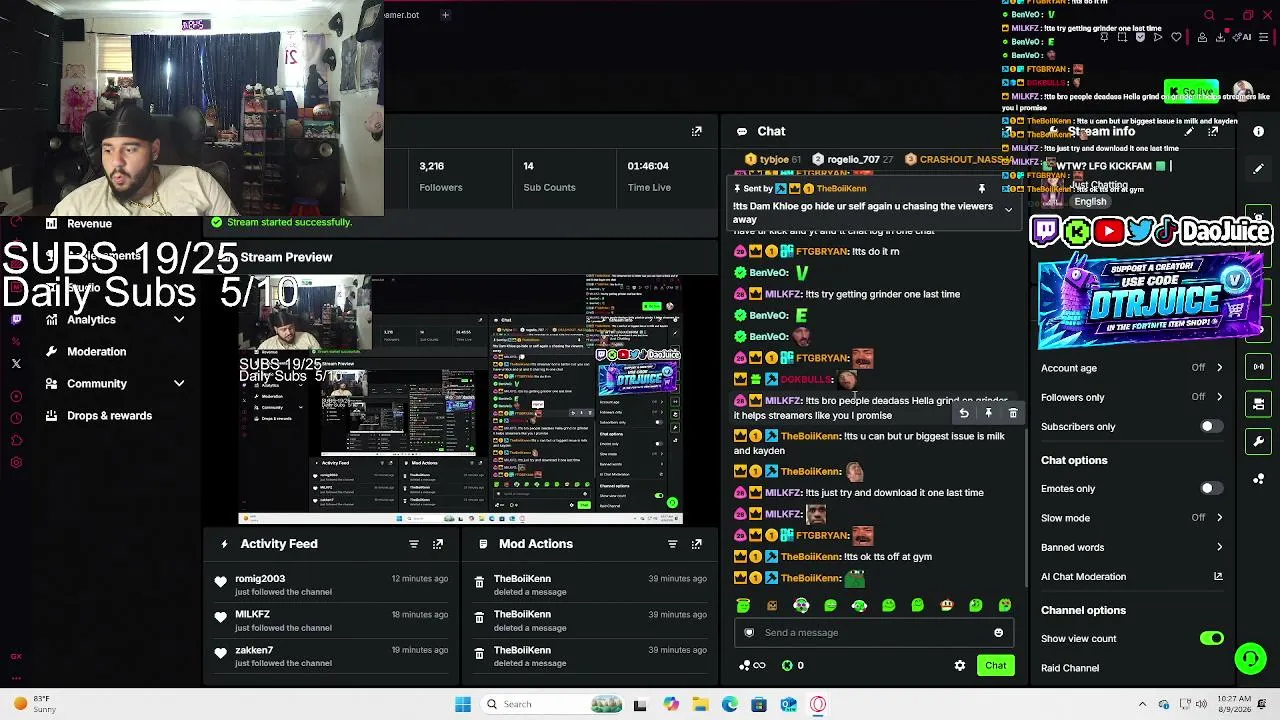1280x720 pixels.
Task: Show hidden system tray icons
Action: click(x=1142, y=704)
